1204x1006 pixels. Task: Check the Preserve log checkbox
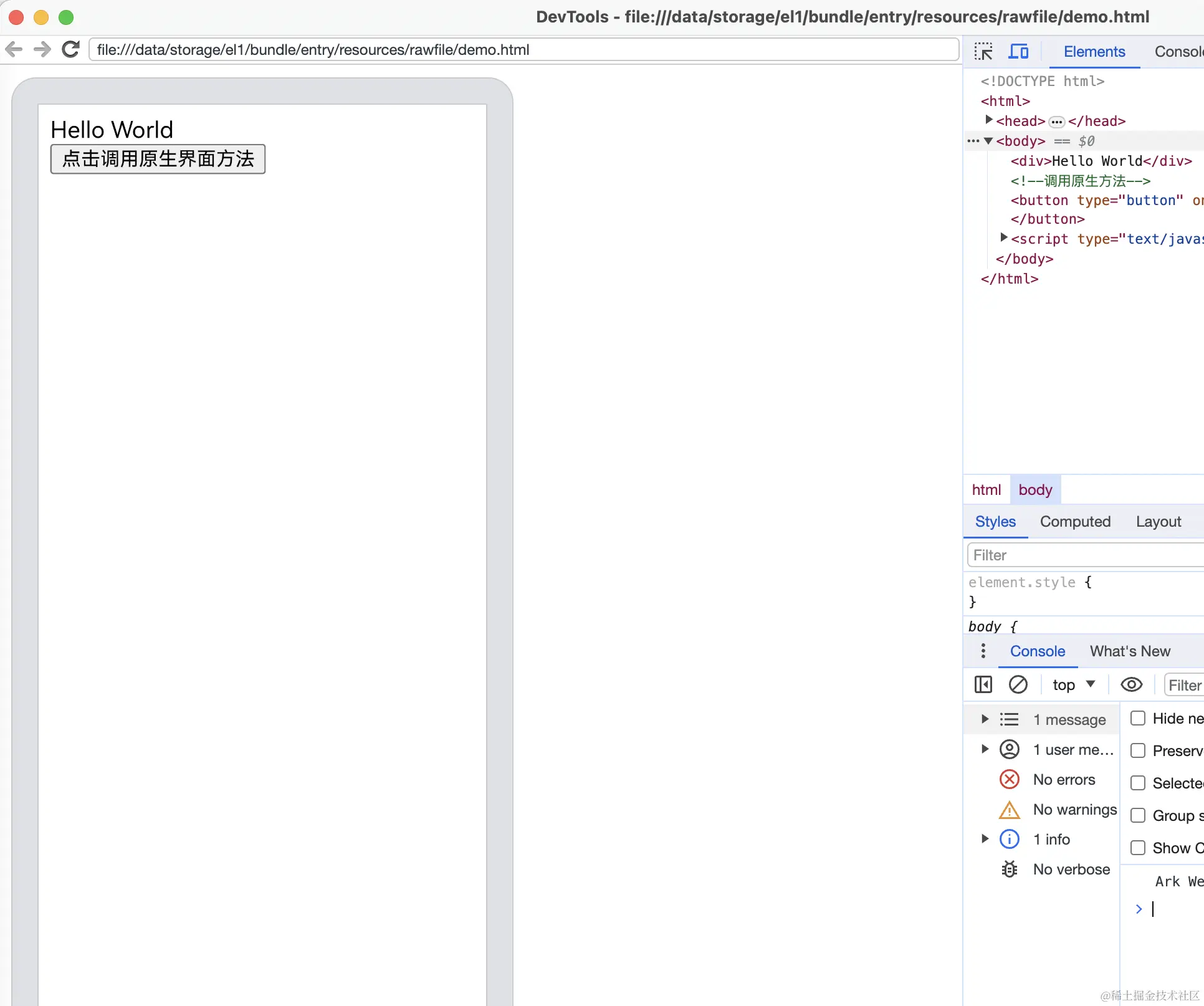pyautogui.click(x=1138, y=750)
